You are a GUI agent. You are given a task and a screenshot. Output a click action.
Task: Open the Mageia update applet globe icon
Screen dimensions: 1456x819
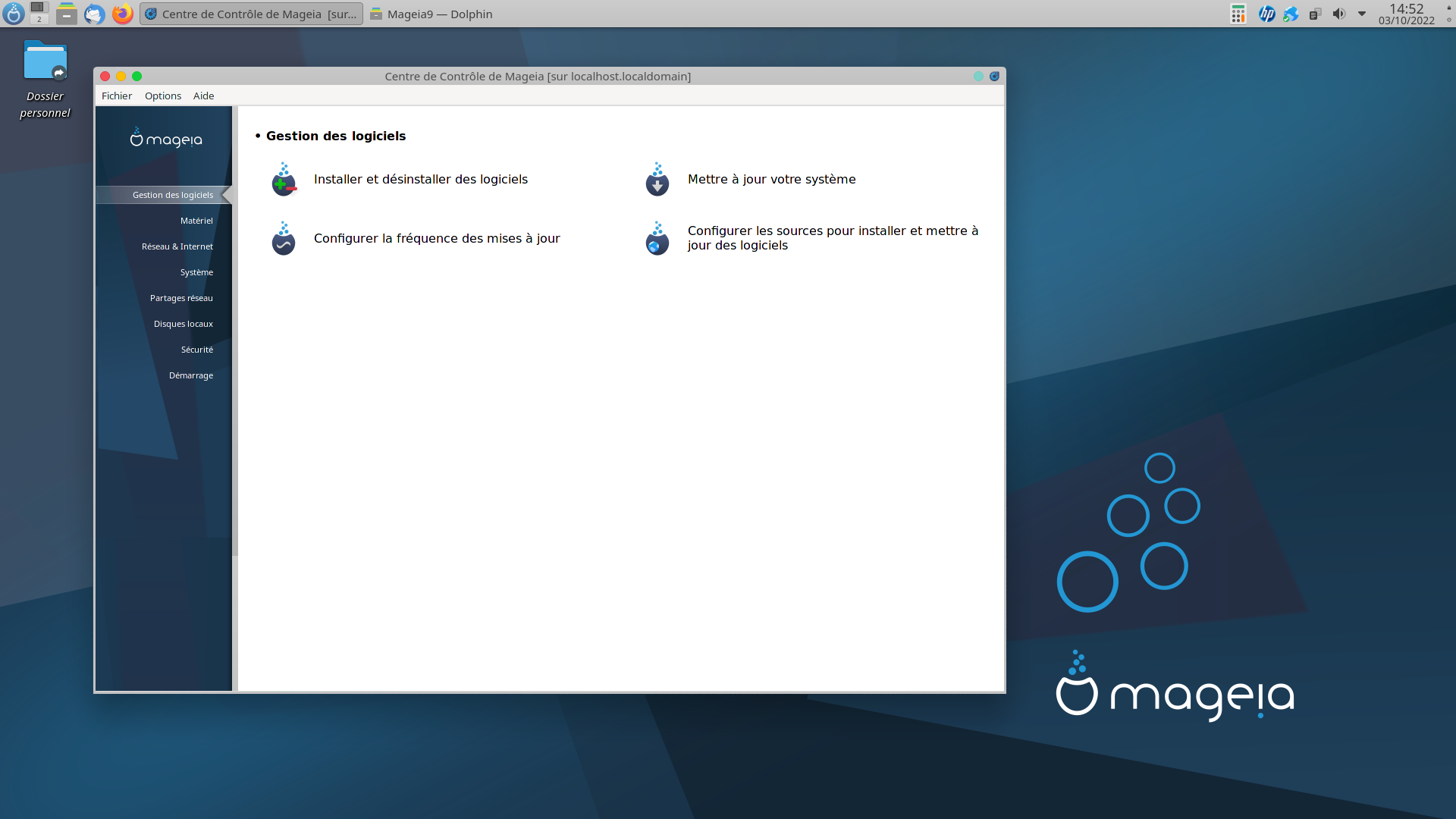[1291, 14]
